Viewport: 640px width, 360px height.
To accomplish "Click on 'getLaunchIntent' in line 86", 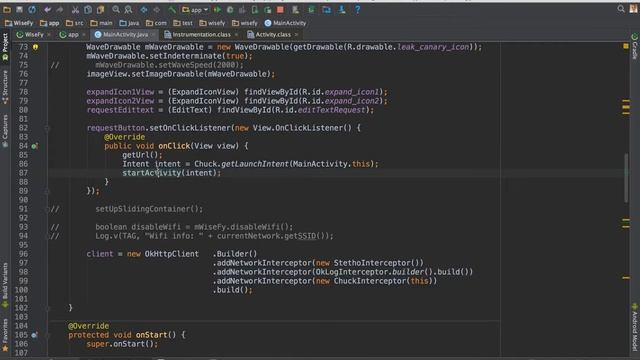I will click(x=255, y=164).
